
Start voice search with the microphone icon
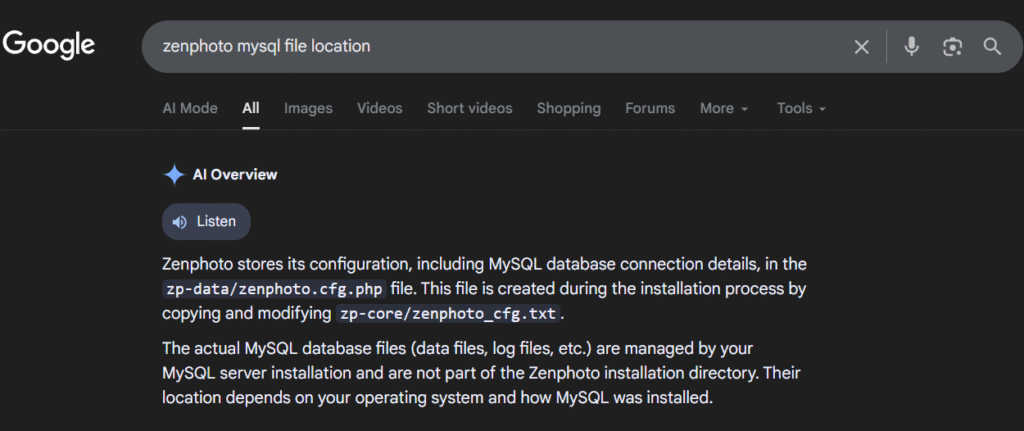(911, 47)
